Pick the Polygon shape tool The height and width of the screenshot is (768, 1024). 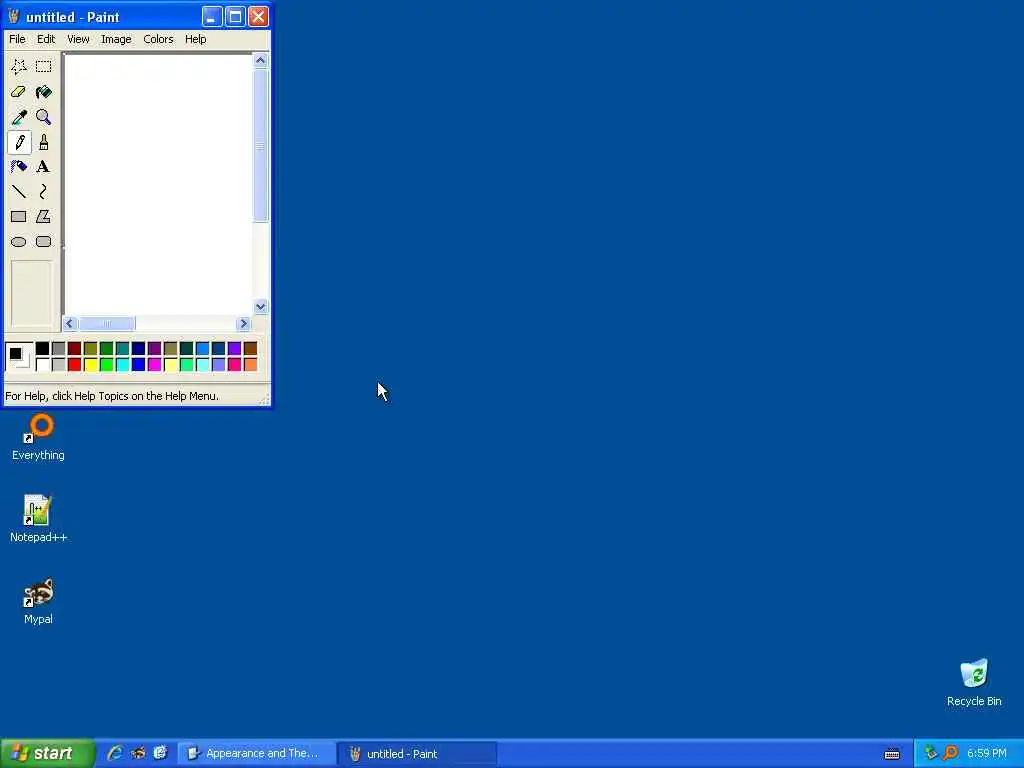coord(44,216)
